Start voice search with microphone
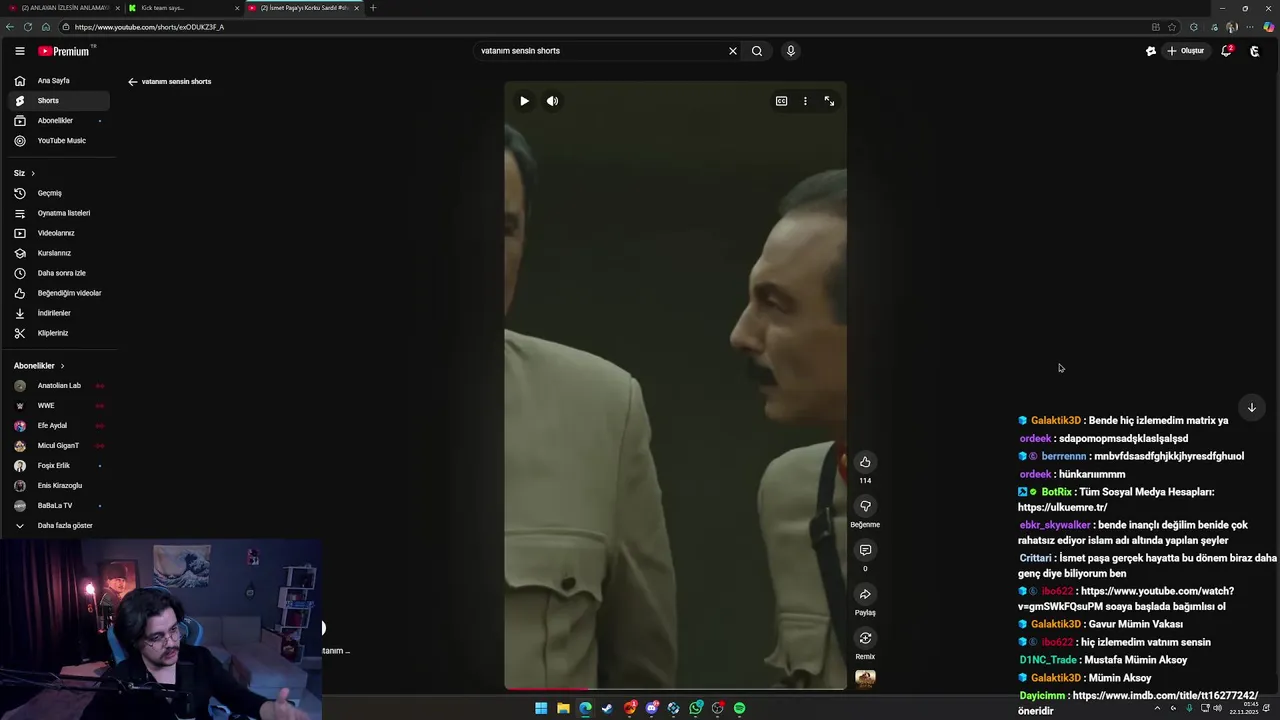Viewport: 1280px width, 720px height. [791, 51]
